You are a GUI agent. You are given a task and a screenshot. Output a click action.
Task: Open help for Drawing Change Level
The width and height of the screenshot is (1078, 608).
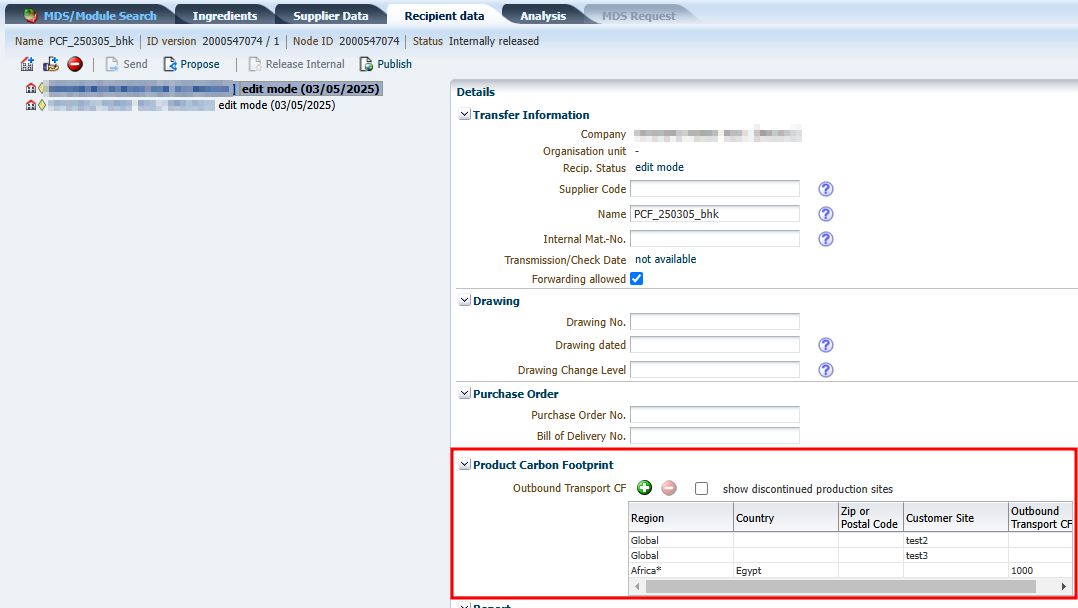click(x=826, y=370)
